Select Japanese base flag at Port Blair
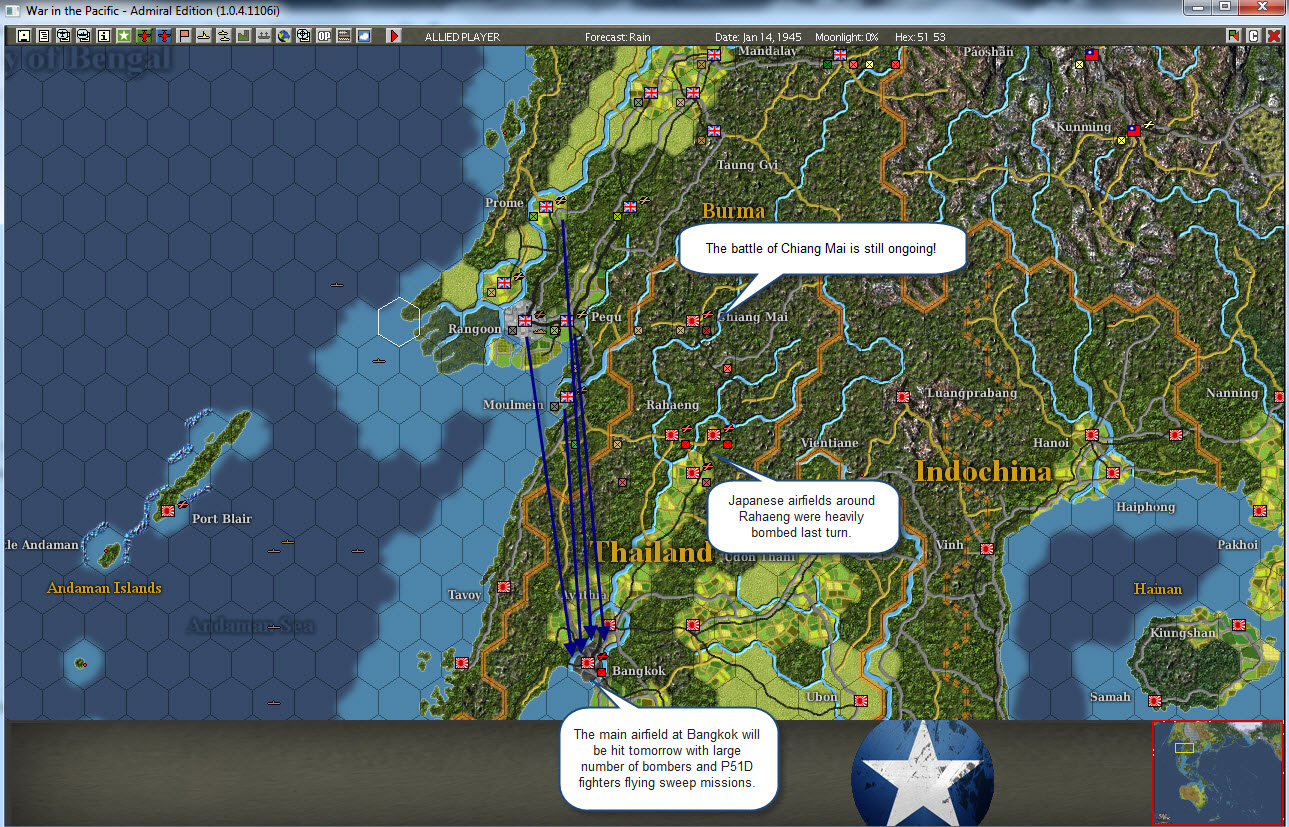 168,511
